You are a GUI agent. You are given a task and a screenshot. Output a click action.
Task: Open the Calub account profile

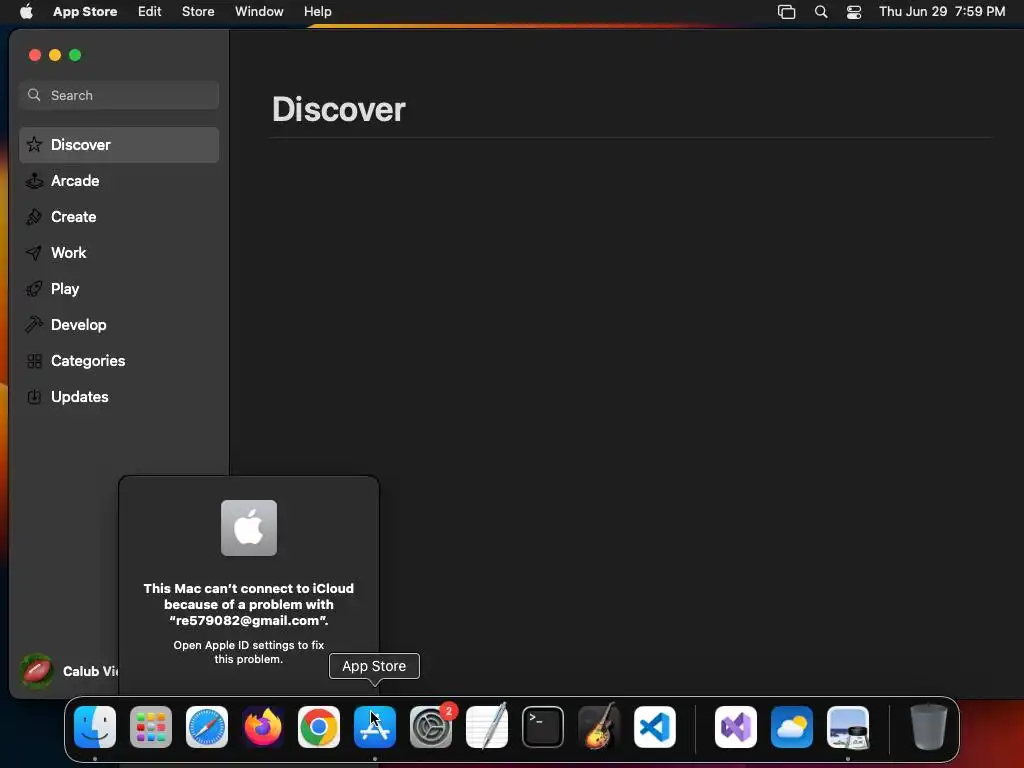tap(69, 671)
